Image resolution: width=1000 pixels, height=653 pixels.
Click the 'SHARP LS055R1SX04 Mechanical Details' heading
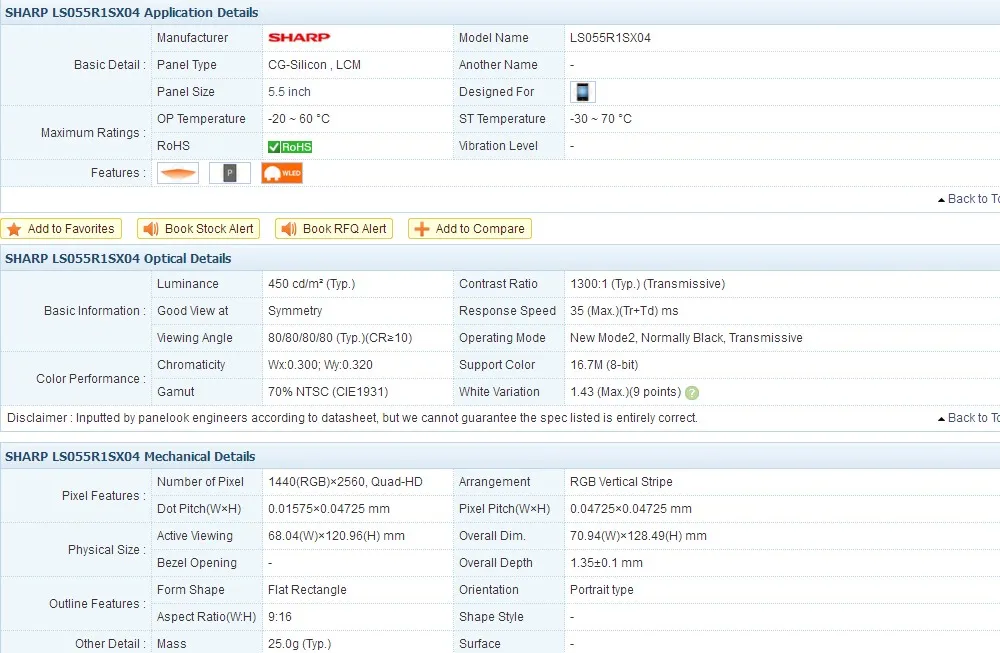point(130,457)
